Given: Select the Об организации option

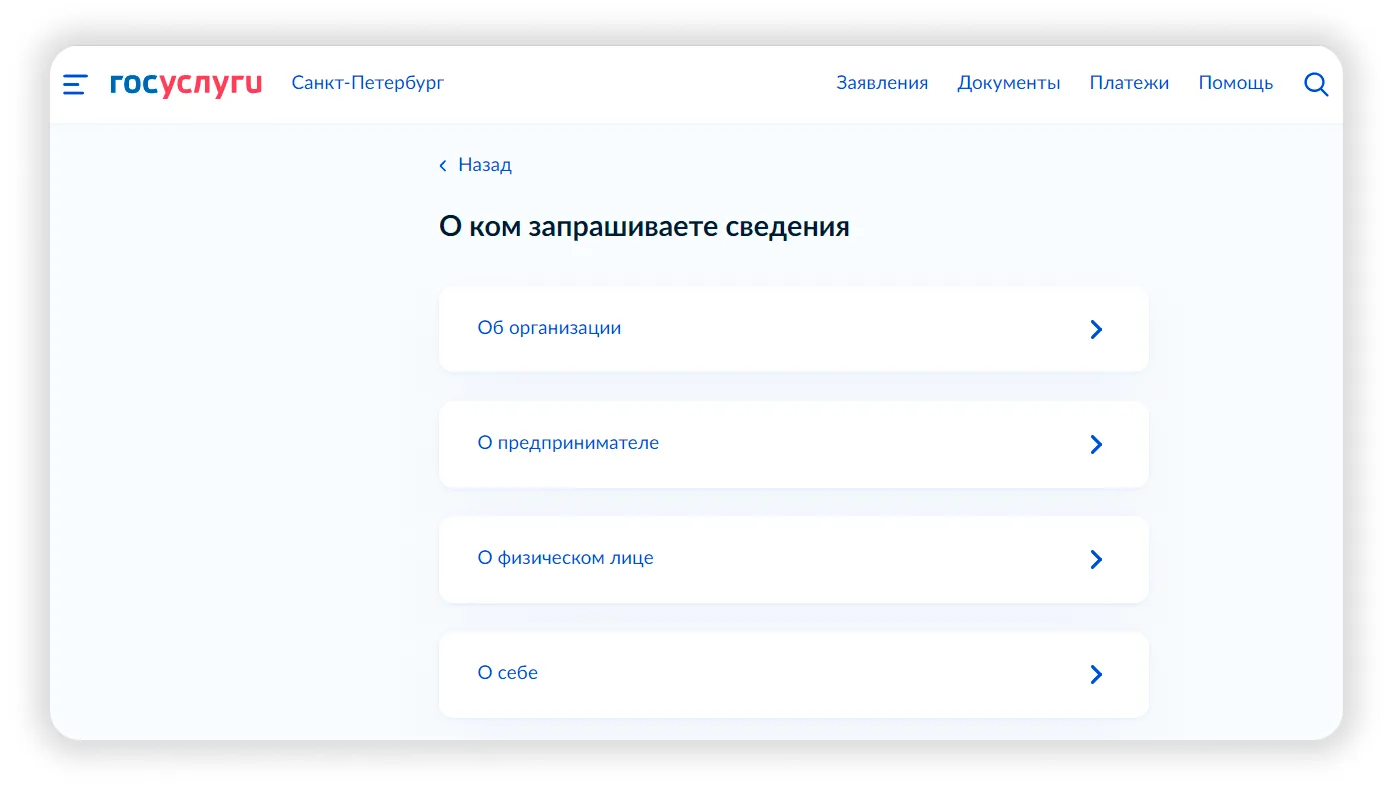Looking at the screenshot, I should (793, 329).
